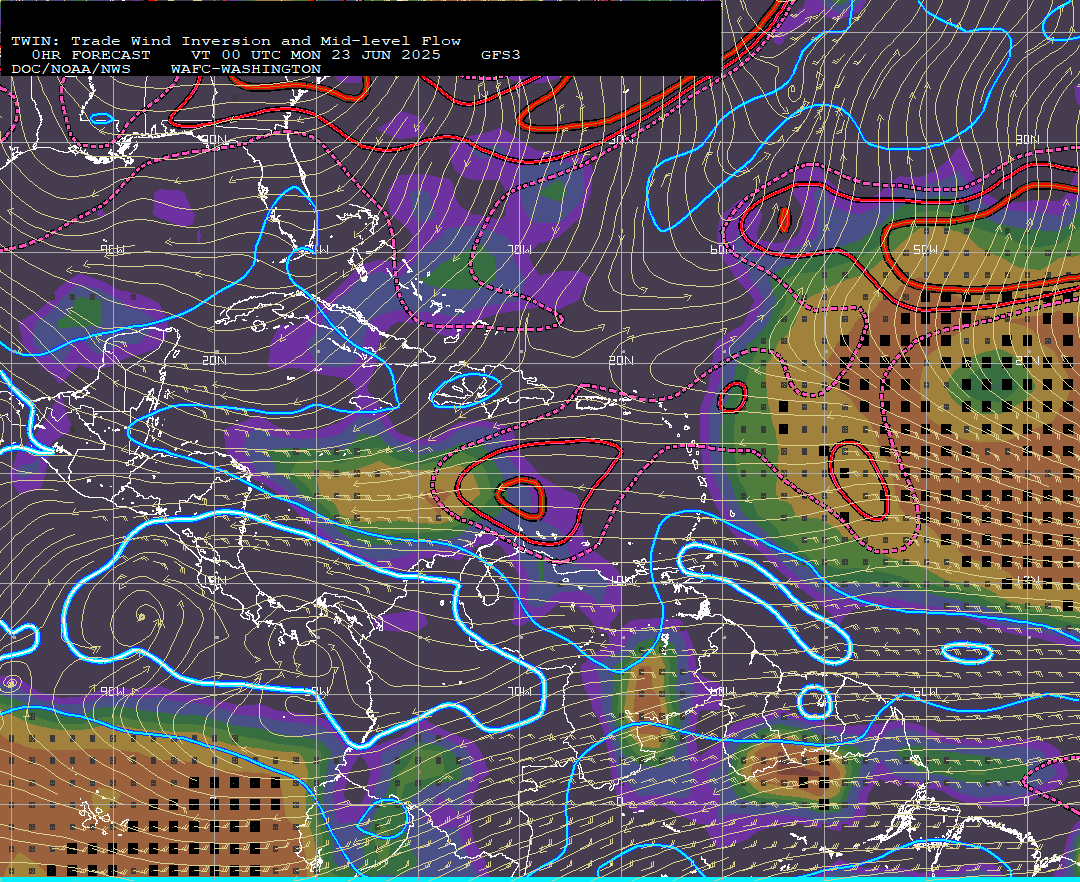Image resolution: width=1080 pixels, height=882 pixels.
Task: Click the "GFS3" model label
Action: click(500, 55)
